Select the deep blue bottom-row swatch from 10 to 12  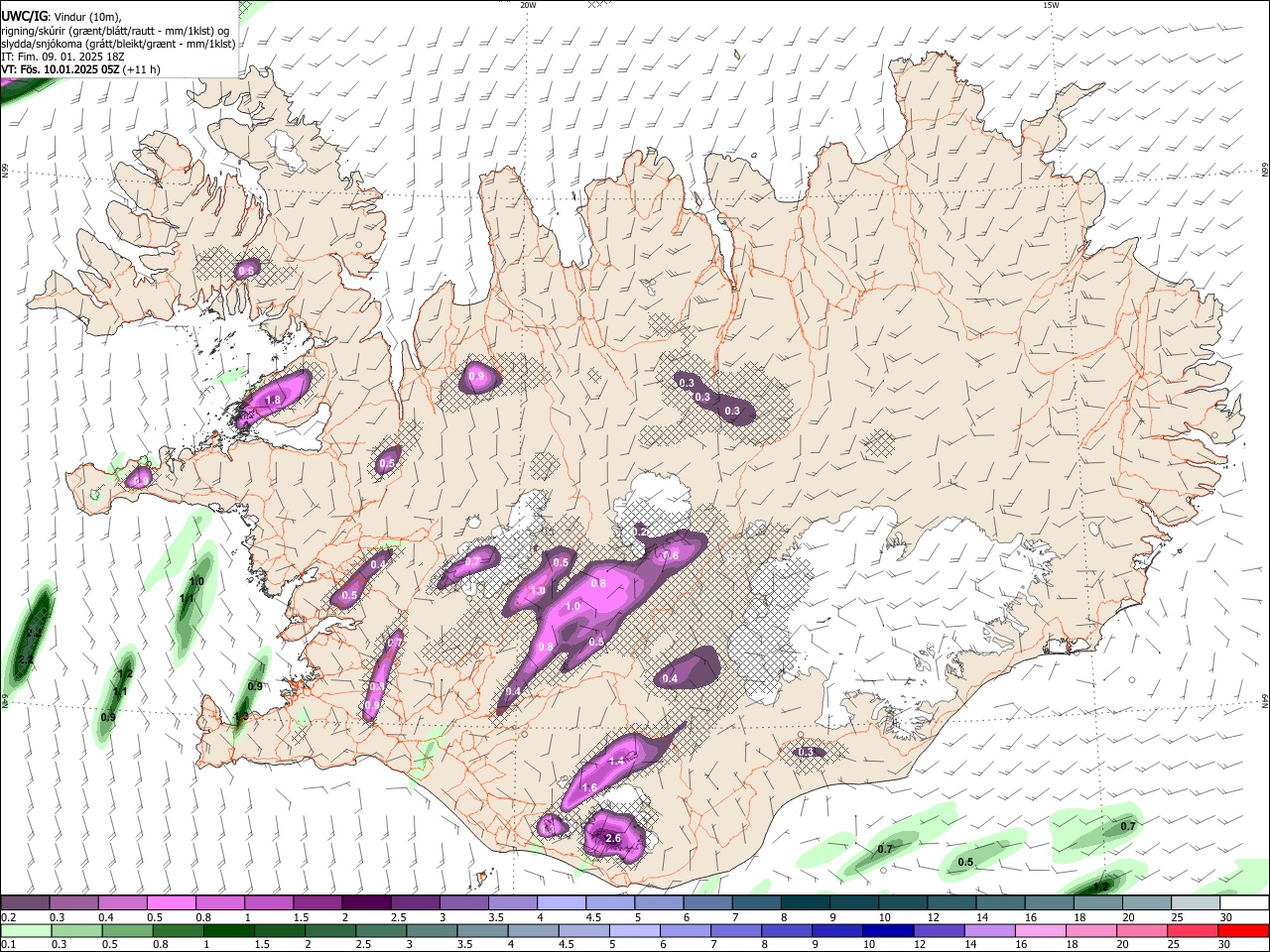(888, 931)
